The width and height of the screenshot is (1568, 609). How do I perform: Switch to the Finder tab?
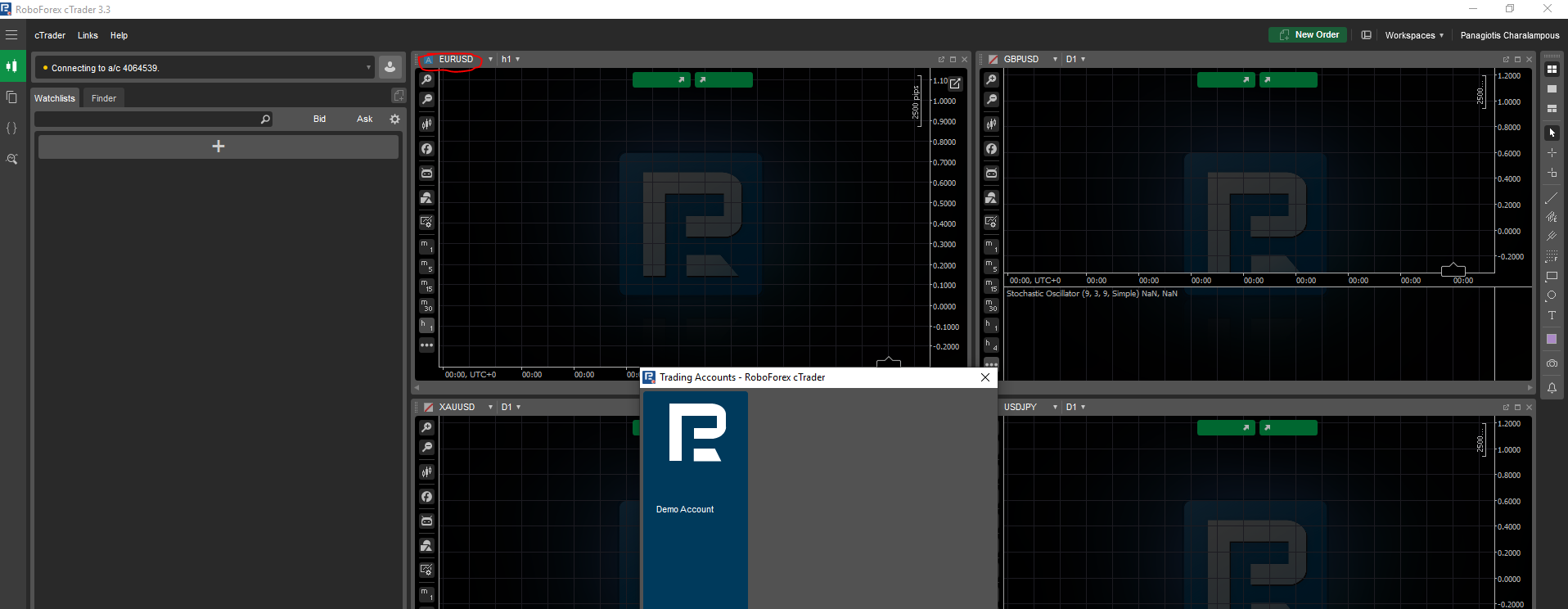[104, 98]
